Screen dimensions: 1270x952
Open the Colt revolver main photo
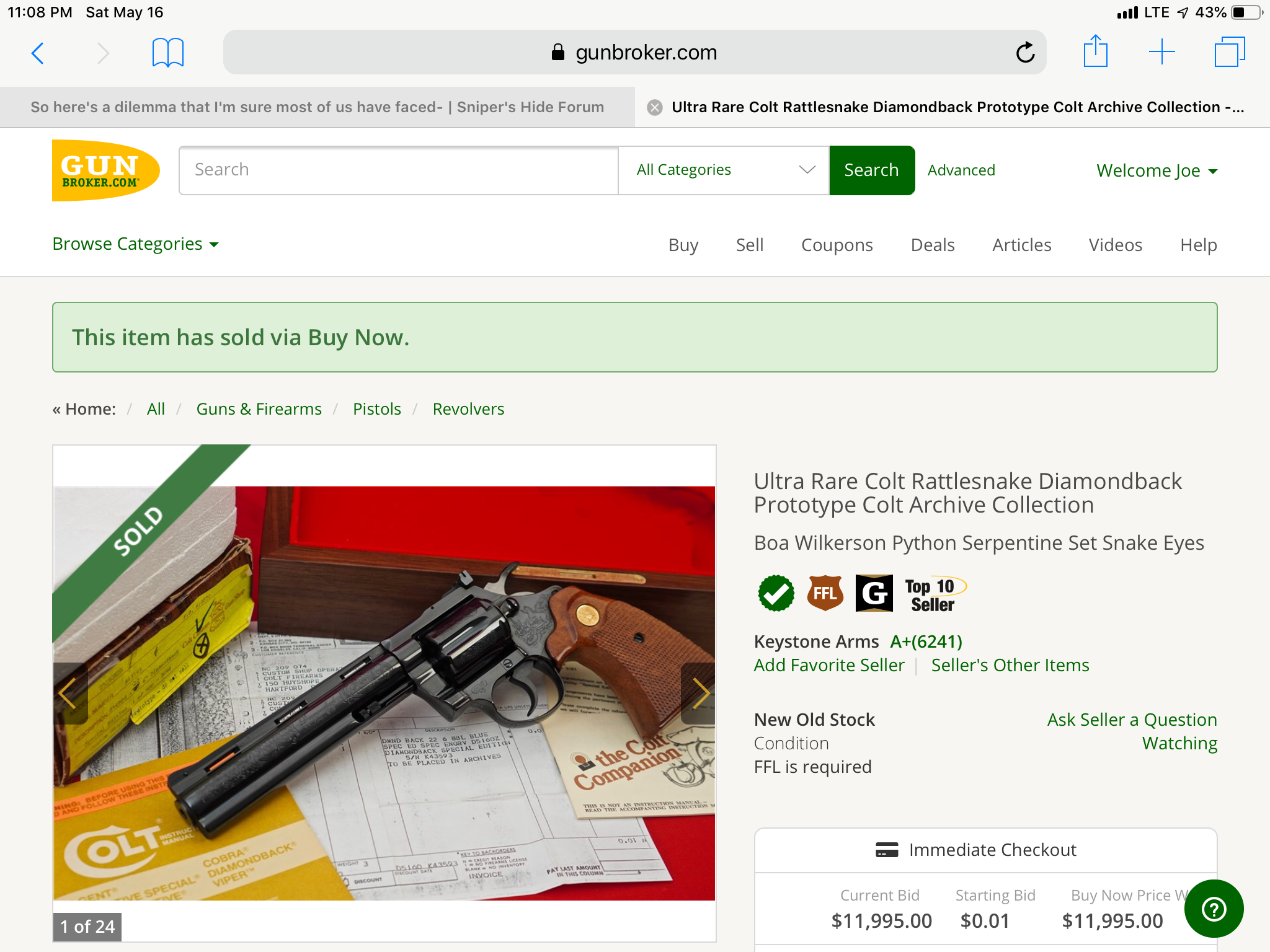coord(384,693)
